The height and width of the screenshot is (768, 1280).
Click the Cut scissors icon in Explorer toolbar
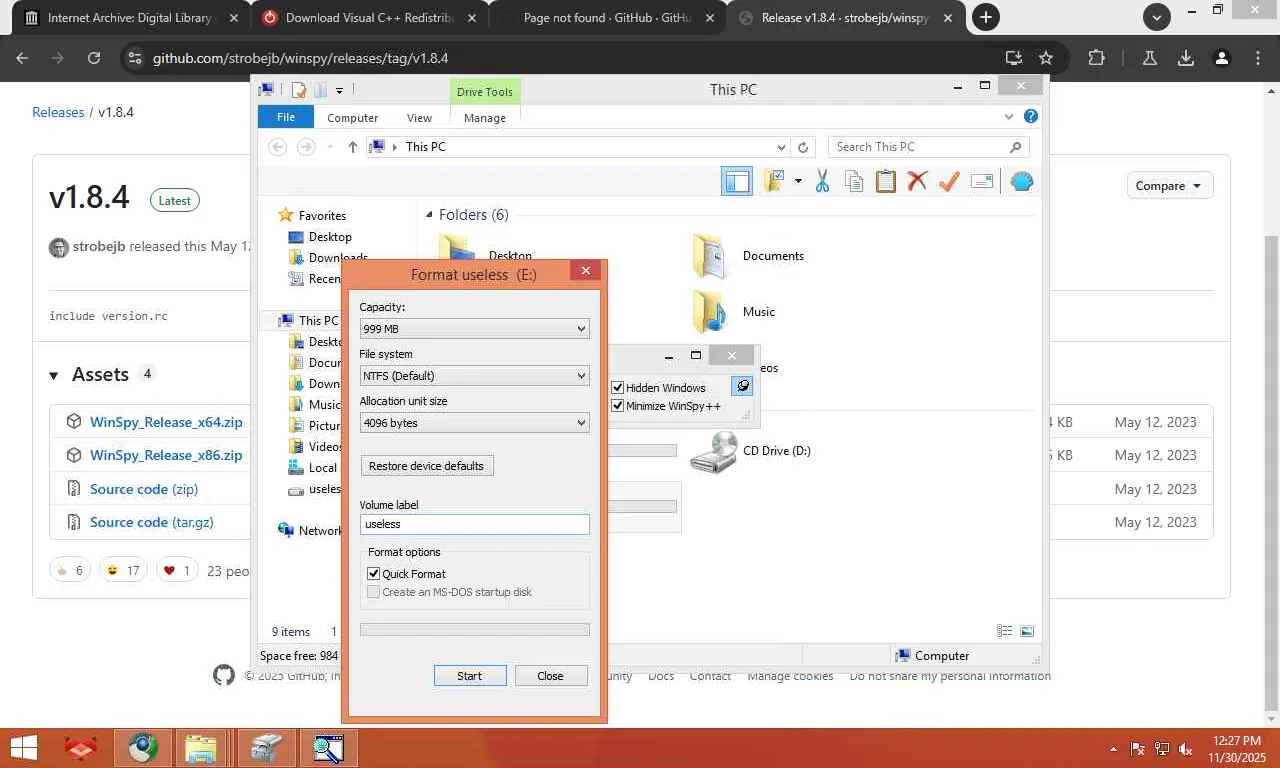[822, 181]
